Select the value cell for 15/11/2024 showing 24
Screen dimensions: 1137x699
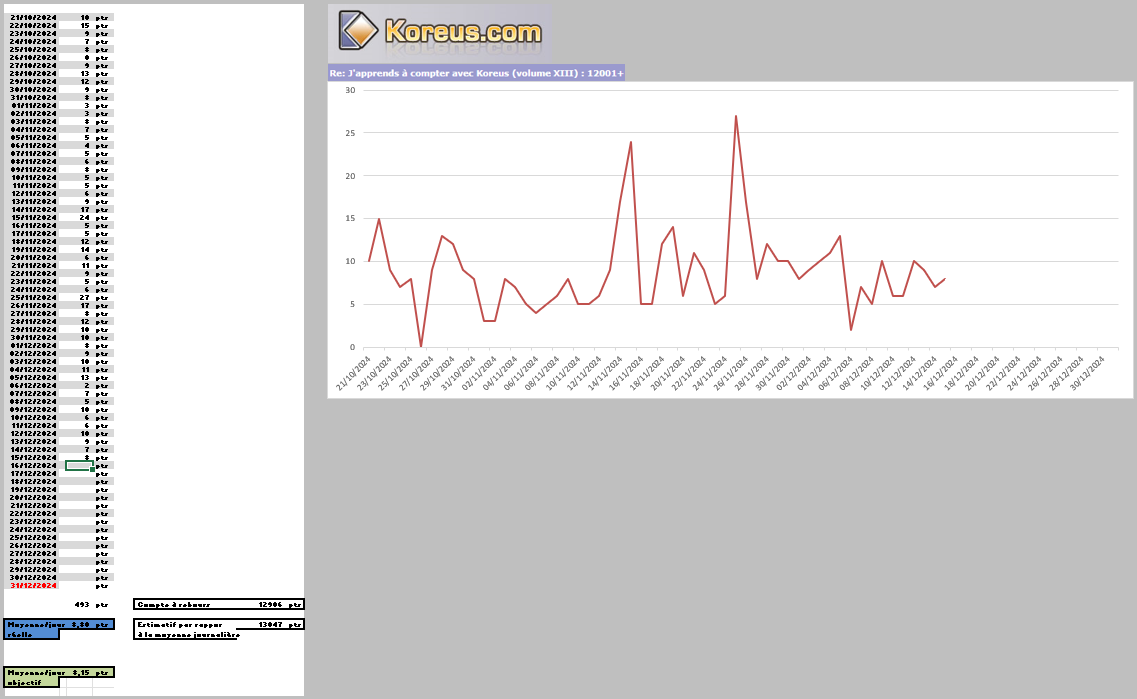pos(84,218)
